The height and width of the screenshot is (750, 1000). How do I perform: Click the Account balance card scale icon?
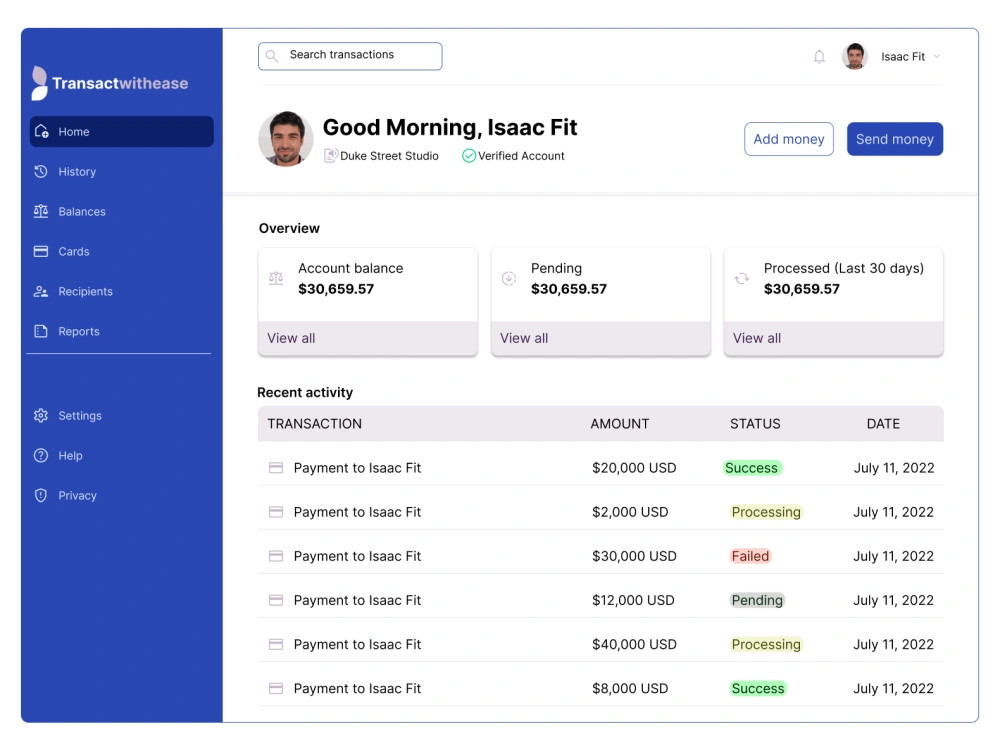[x=276, y=278]
